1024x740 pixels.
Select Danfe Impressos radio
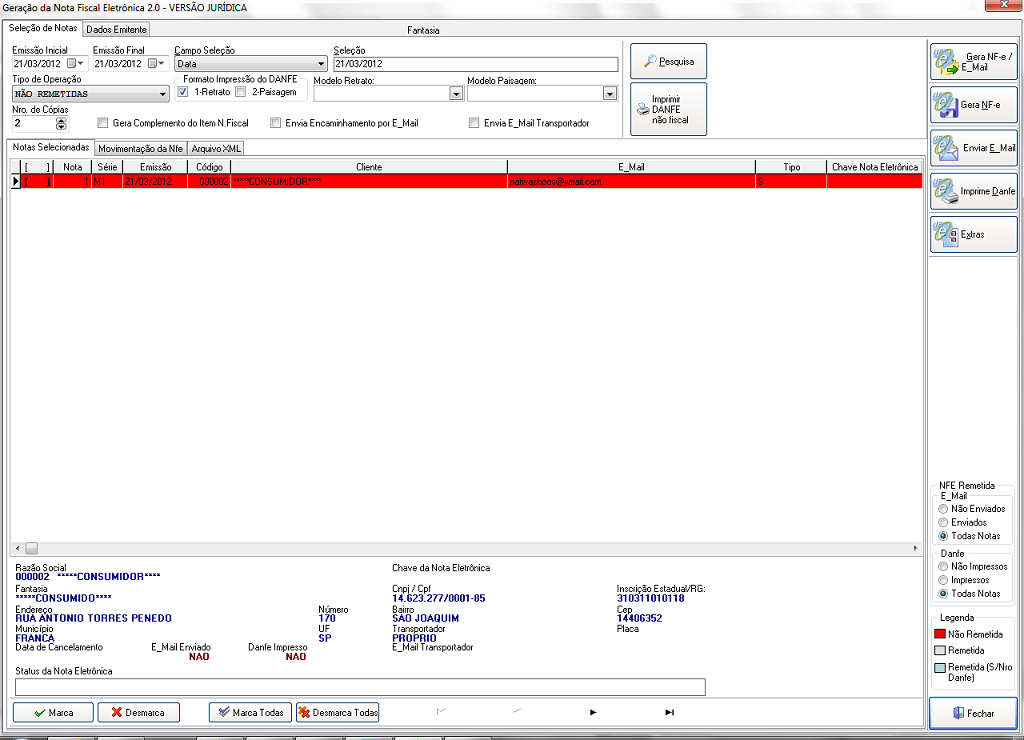click(943, 580)
